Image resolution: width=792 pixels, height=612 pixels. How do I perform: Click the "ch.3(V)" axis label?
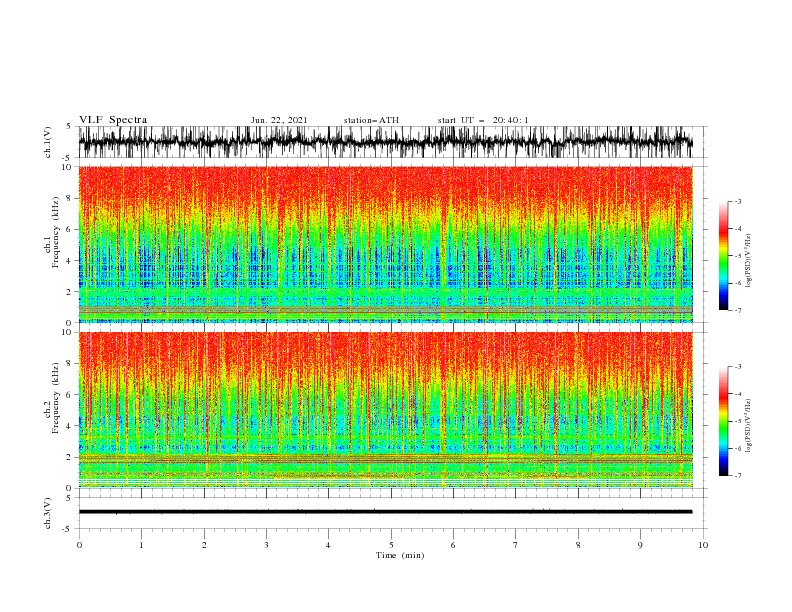(48, 513)
